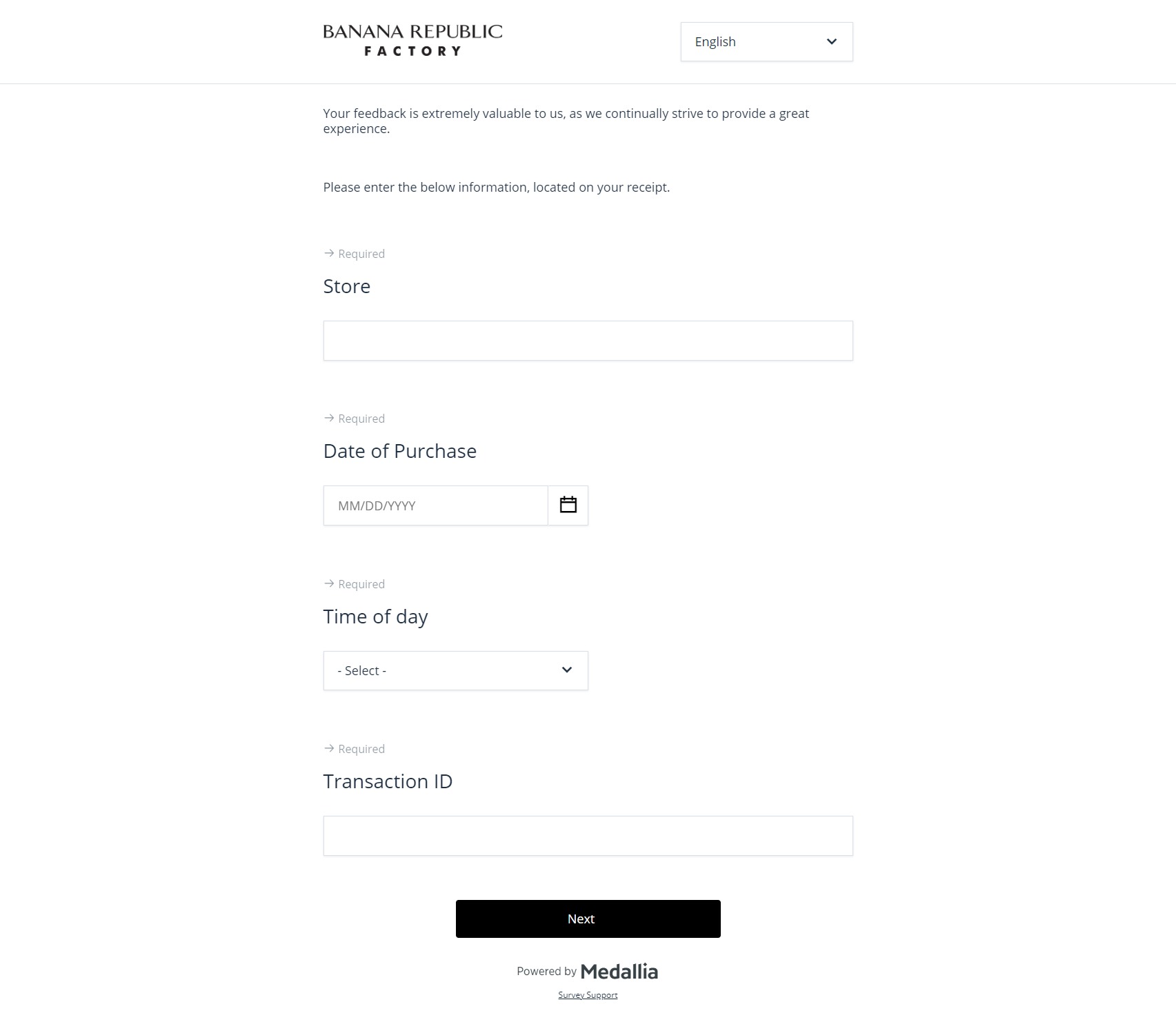Click the Banana Republic Factory logo

pos(412,41)
